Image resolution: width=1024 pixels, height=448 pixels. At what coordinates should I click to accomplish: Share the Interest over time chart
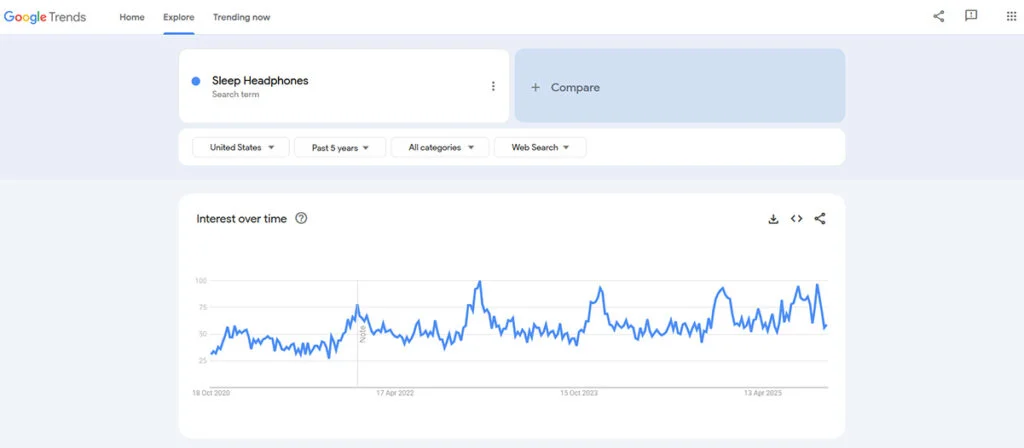[x=820, y=219]
